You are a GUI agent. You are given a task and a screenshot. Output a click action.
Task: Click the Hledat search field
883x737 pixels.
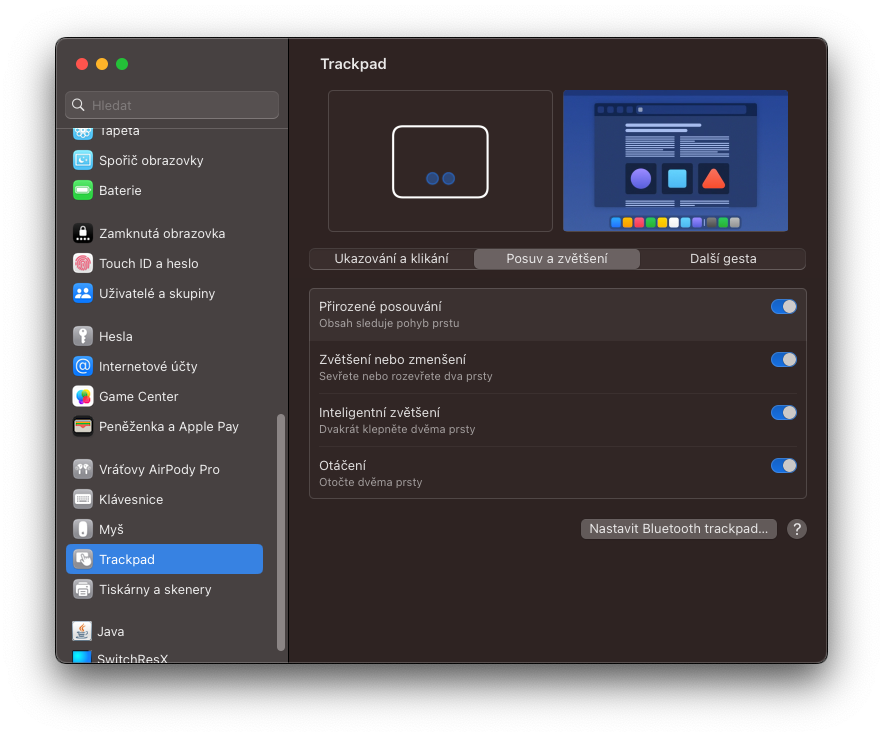click(172, 105)
